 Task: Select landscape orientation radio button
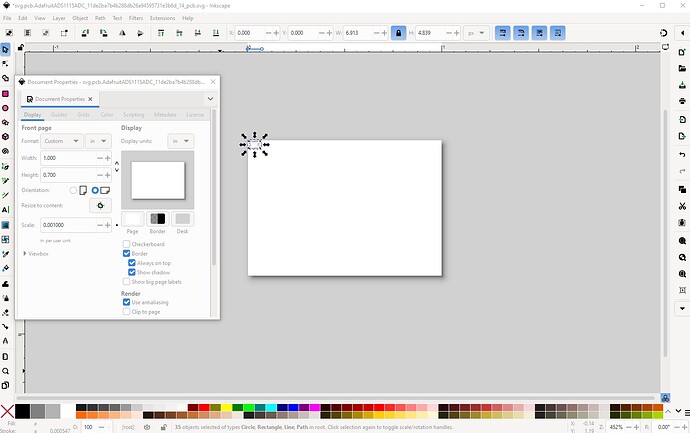[x=95, y=191]
